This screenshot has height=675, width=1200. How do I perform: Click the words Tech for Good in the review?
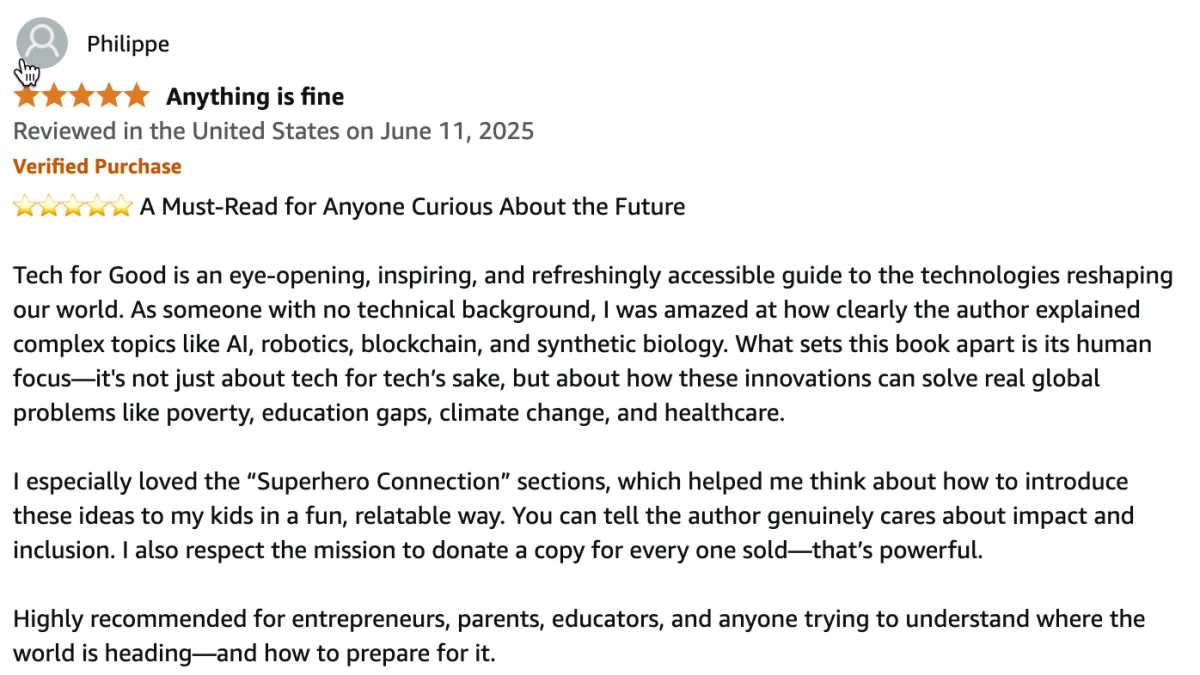(76, 276)
